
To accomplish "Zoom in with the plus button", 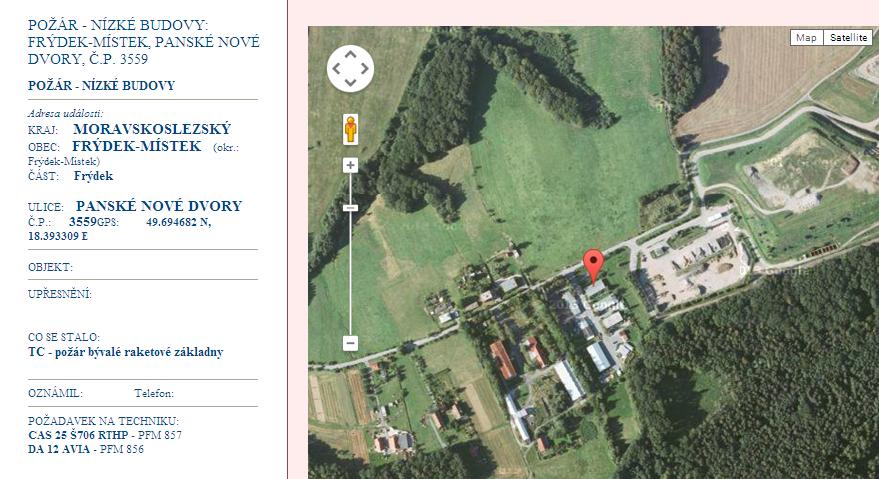I will [x=350, y=165].
